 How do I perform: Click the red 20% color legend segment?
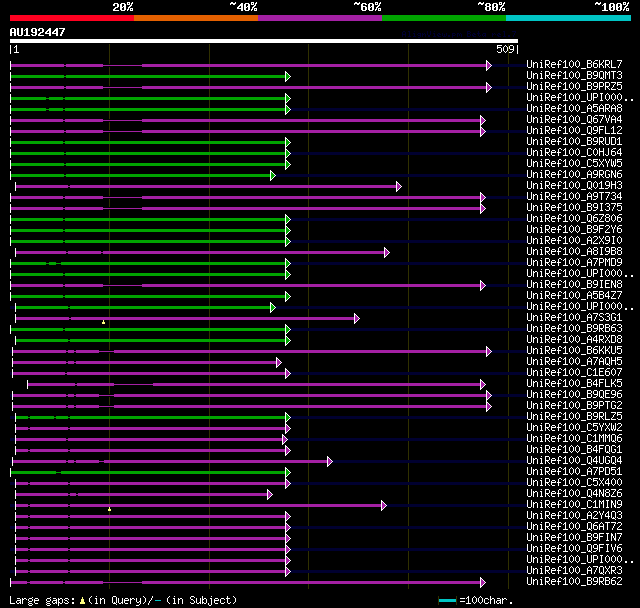(72, 18)
